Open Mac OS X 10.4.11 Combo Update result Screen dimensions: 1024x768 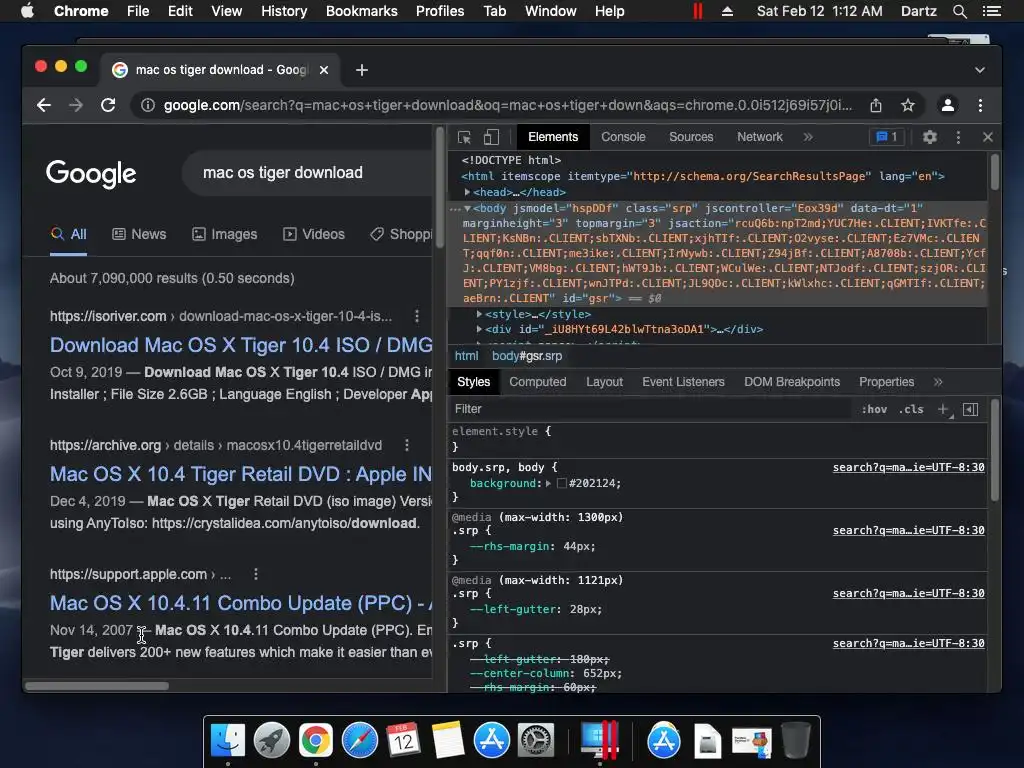241,603
